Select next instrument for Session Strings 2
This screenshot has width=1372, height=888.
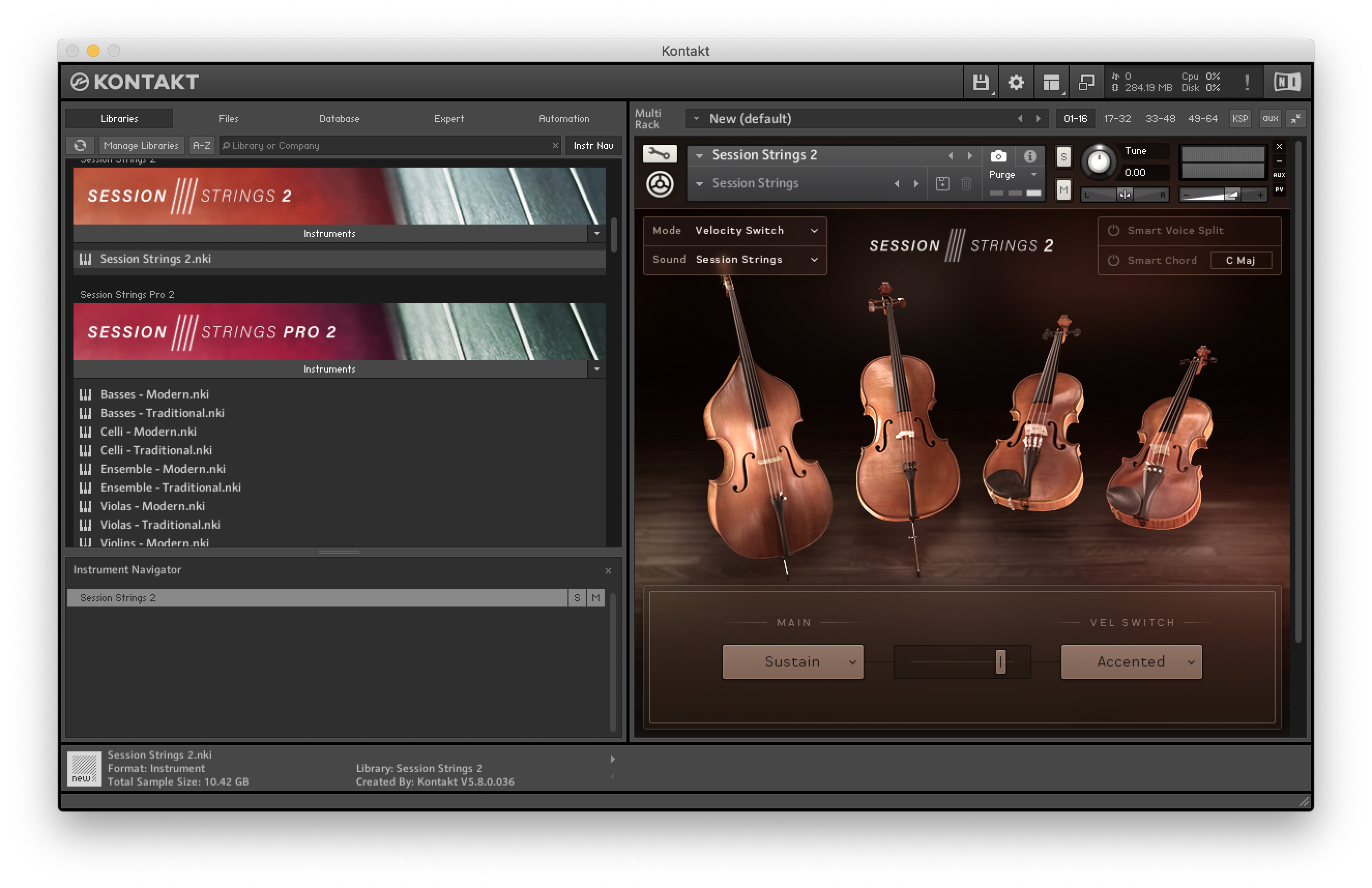click(x=970, y=156)
